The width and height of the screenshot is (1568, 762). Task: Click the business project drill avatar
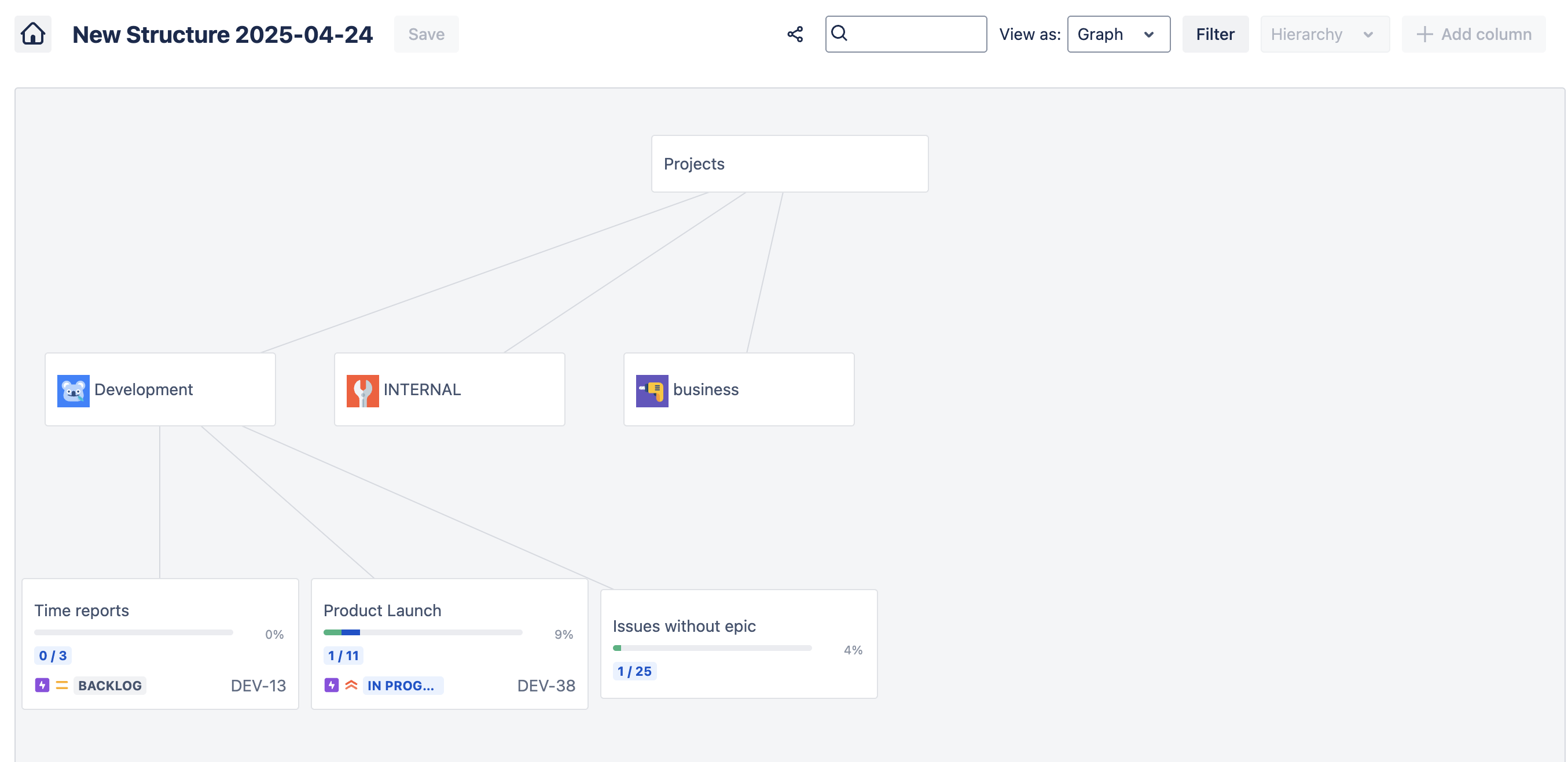click(651, 390)
